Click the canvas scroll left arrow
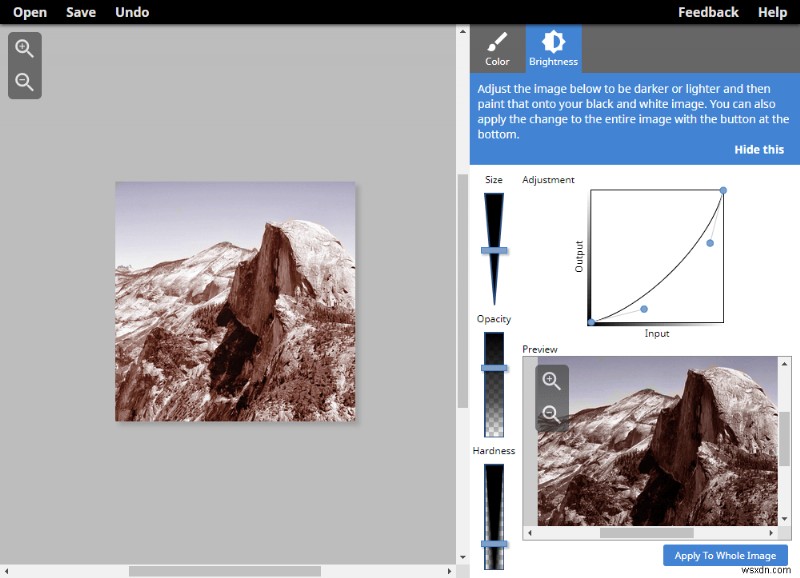The height and width of the screenshot is (578, 800). (x=6, y=571)
